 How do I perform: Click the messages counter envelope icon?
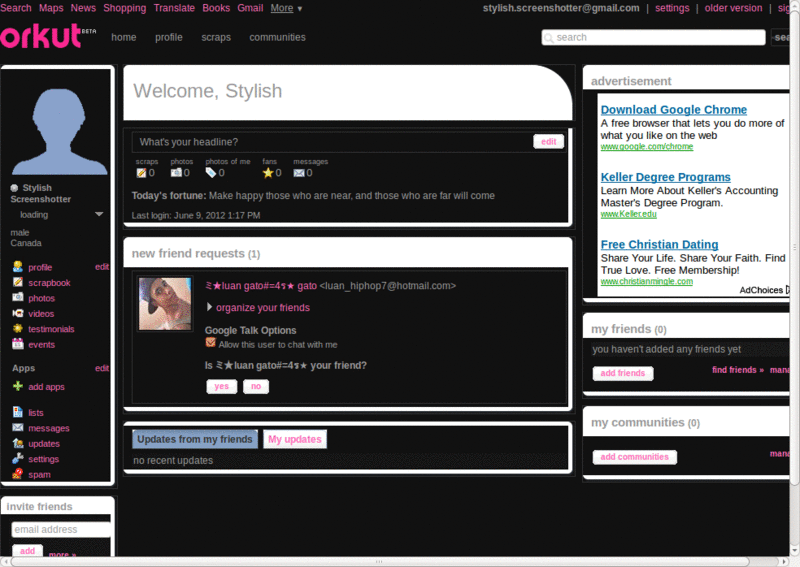point(299,173)
